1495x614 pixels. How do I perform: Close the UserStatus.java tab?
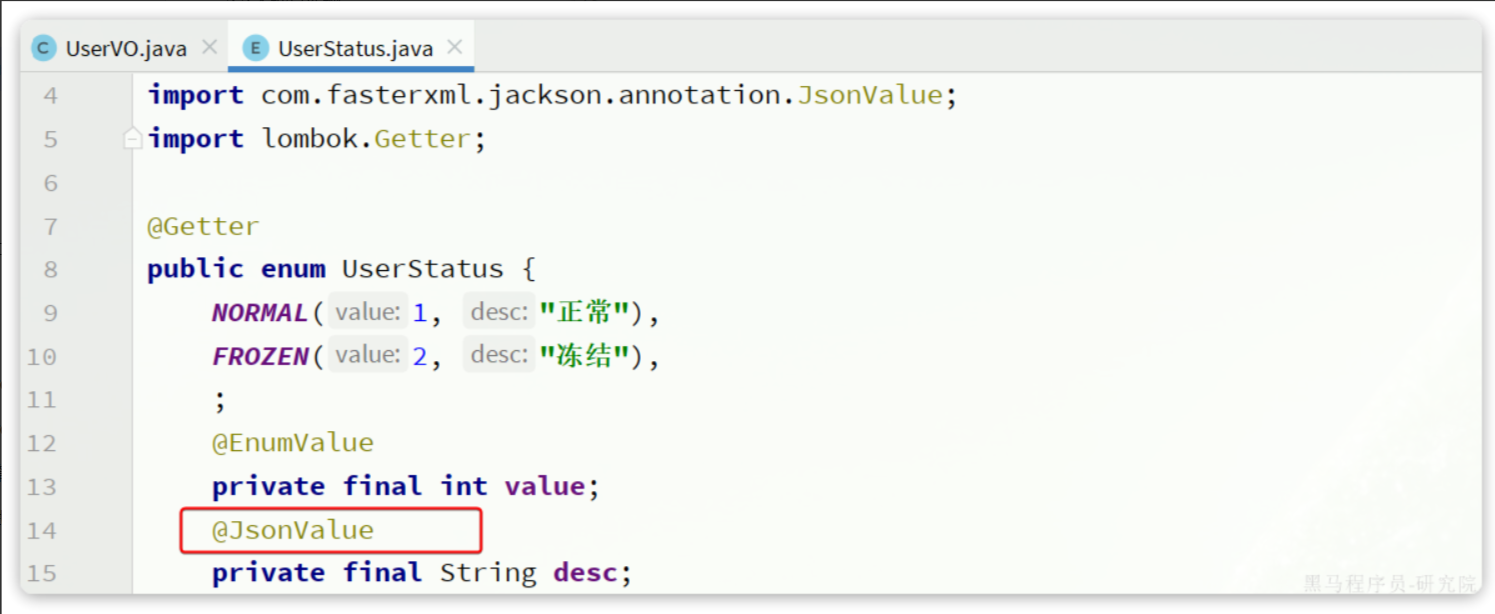[x=455, y=47]
